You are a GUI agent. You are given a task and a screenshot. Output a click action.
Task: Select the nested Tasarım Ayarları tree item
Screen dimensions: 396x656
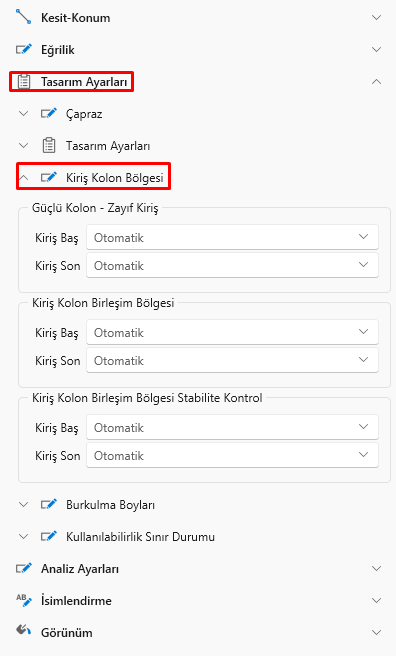(x=108, y=146)
